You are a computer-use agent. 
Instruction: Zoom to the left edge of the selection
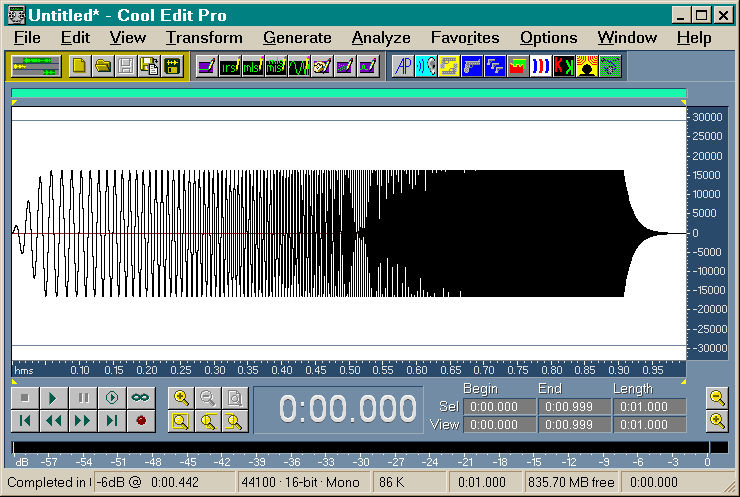[208, 421]
